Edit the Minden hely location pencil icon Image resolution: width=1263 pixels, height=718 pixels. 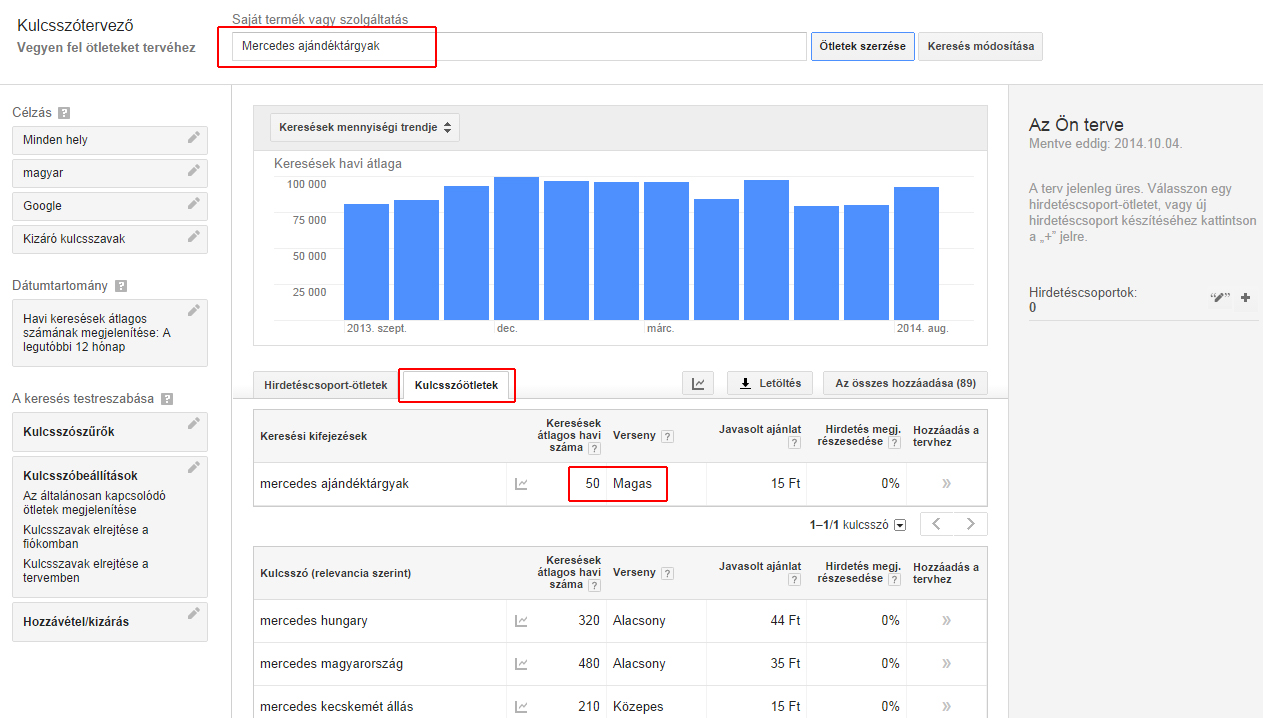coord(194,139)
